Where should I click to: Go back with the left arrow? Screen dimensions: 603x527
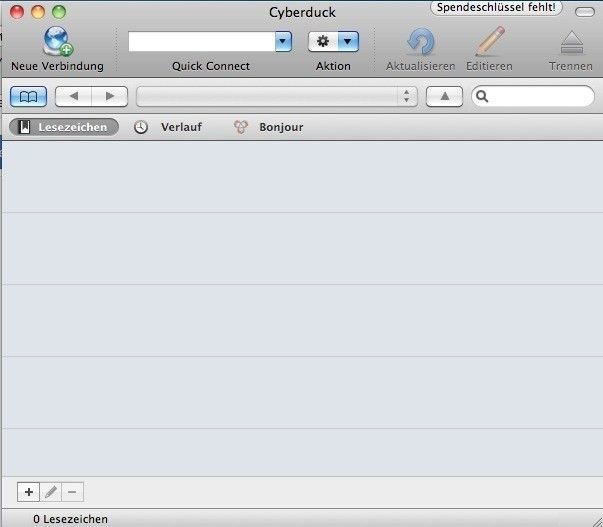click(x=73, y=96)
